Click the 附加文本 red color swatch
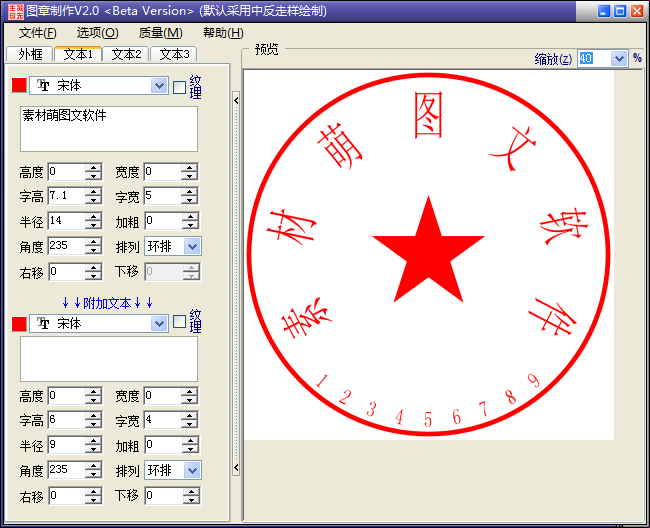This screenshot has width=650, height=528. tap(19, 323)
